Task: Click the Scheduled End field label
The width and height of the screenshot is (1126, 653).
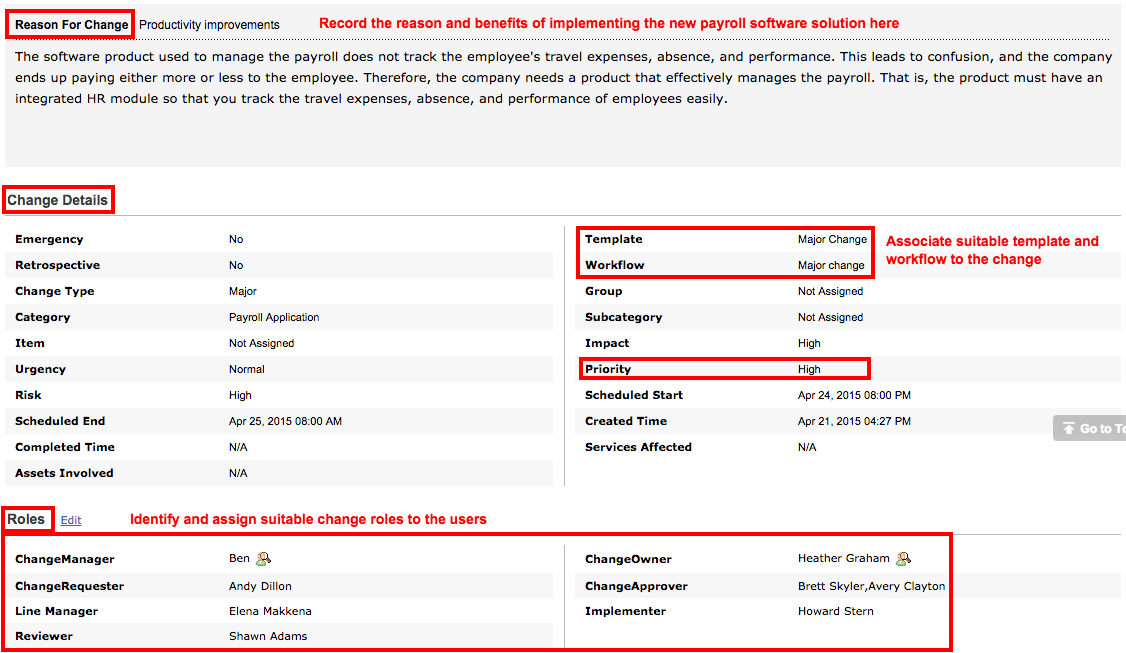Action: pyautogui.click(x=60, y=421)
